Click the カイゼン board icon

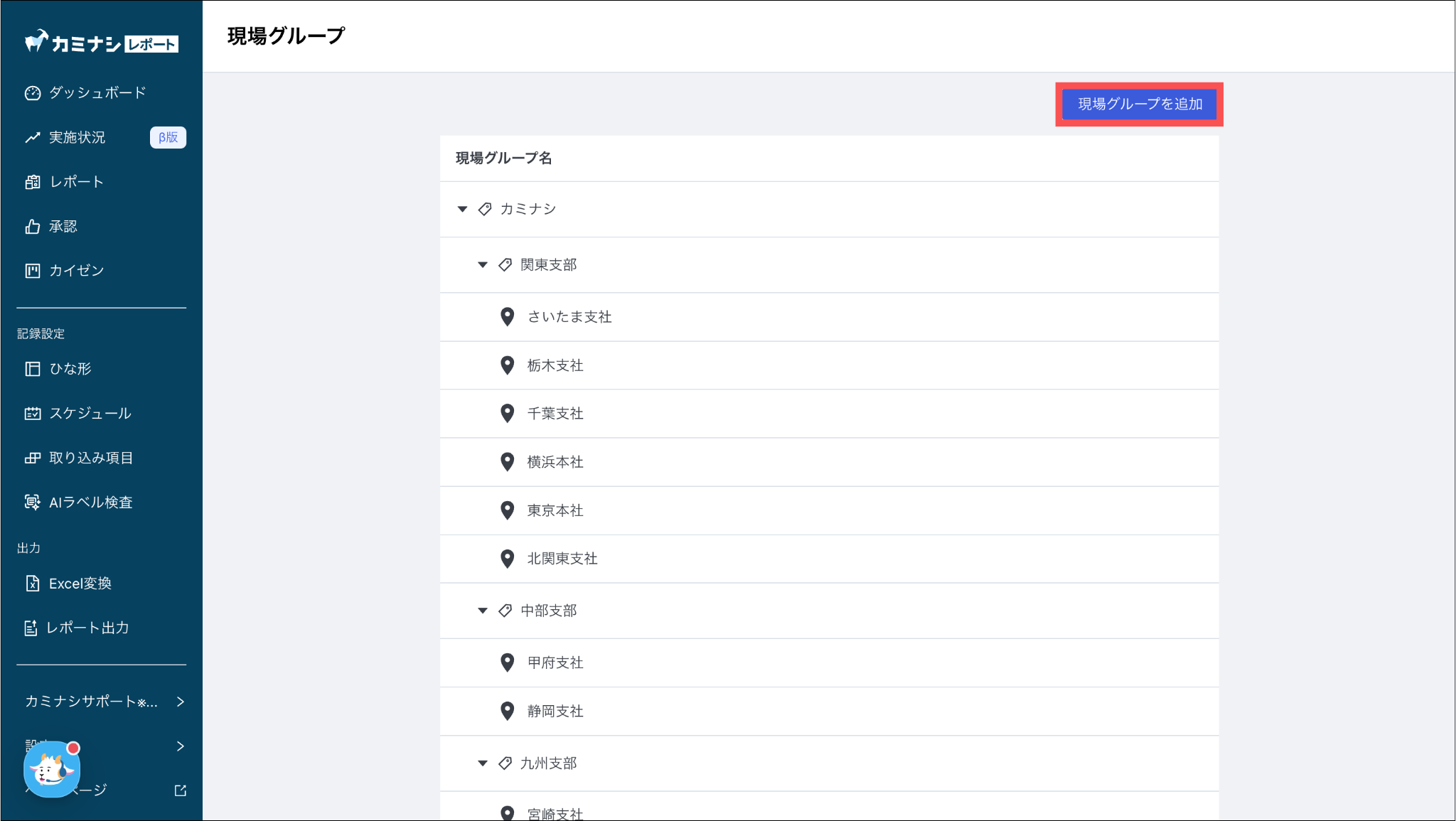33,271
